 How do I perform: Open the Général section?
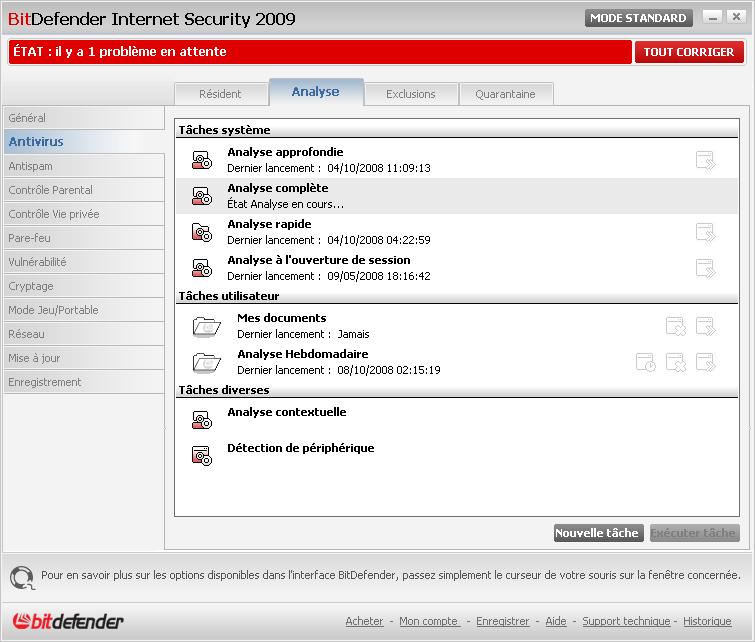[84, 118]
